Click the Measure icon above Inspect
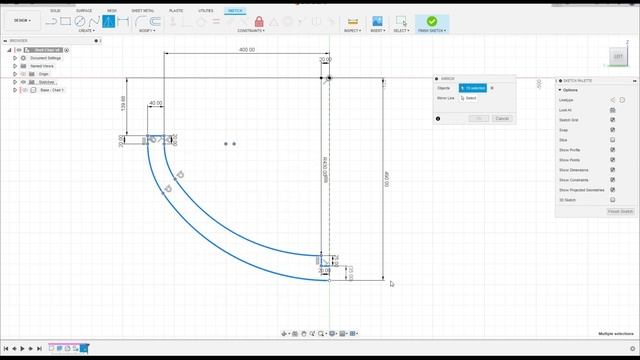 click(353, 21)
